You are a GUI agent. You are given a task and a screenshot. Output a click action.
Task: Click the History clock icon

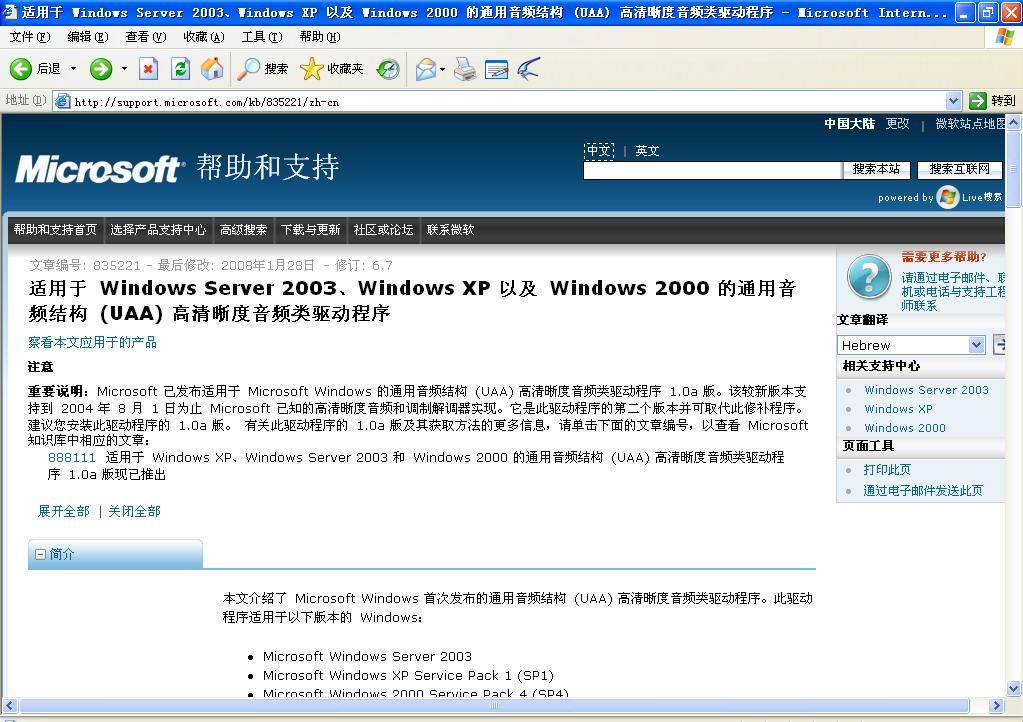click(x=388, y=68)
